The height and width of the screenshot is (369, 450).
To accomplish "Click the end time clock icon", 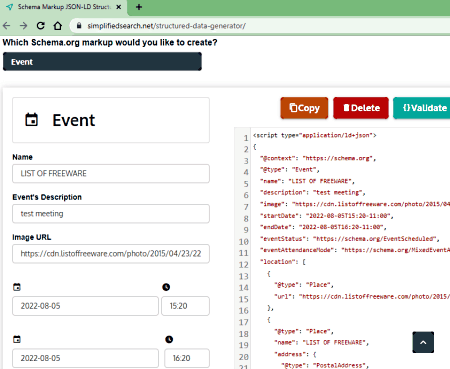I will 169,339.
